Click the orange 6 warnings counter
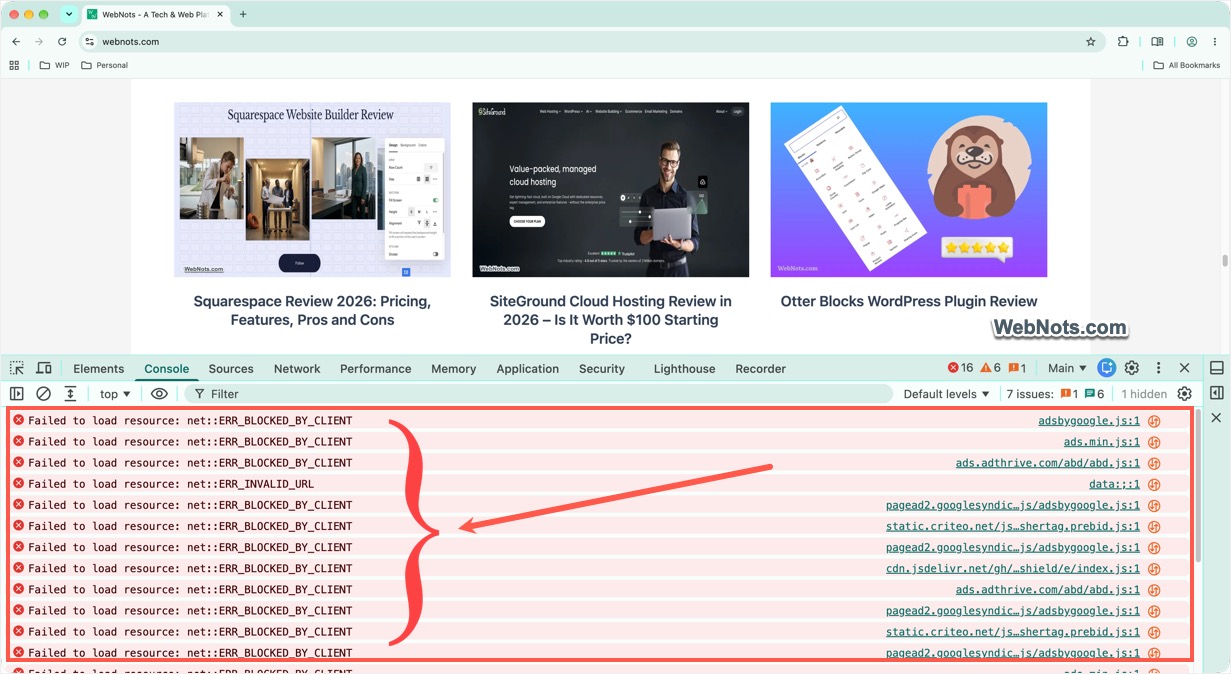This screenshot has height=674, width=1231. 990,368
